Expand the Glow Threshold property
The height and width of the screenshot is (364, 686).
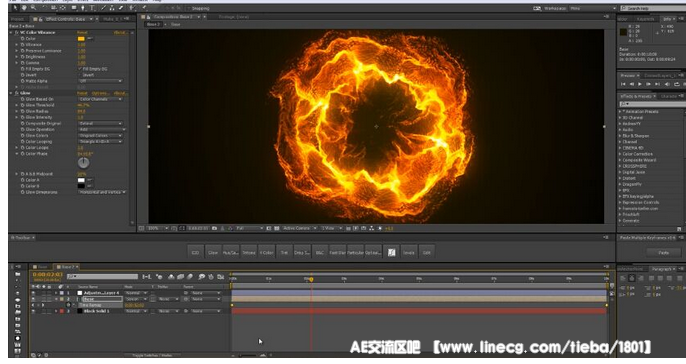coord(17,105)
